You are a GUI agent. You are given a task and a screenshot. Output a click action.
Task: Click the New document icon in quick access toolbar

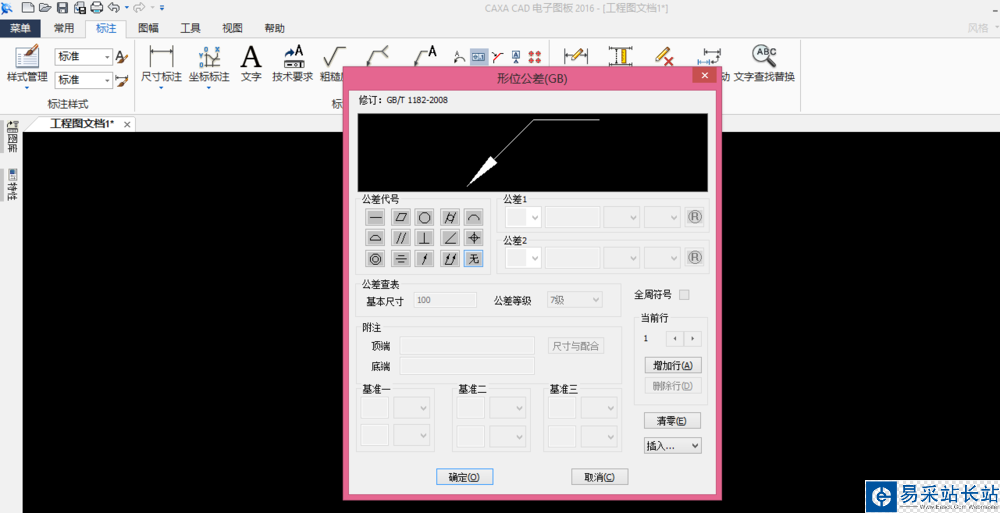[28, 8]
